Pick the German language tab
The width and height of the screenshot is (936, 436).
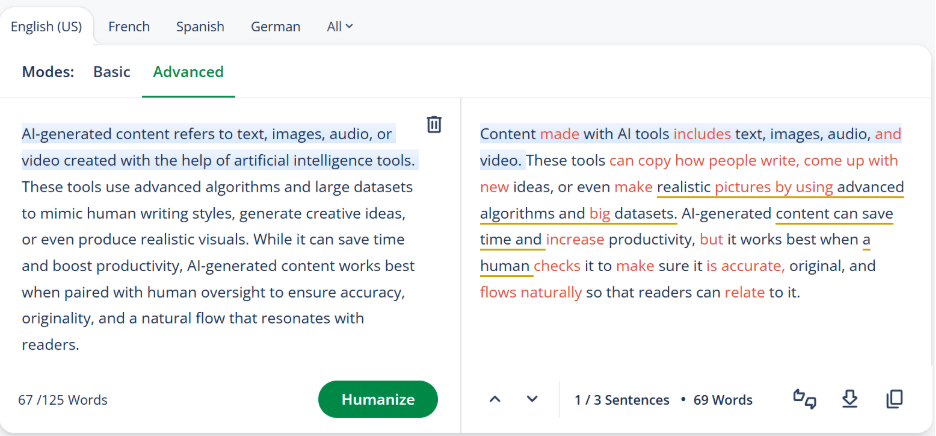tap(275, 27)
